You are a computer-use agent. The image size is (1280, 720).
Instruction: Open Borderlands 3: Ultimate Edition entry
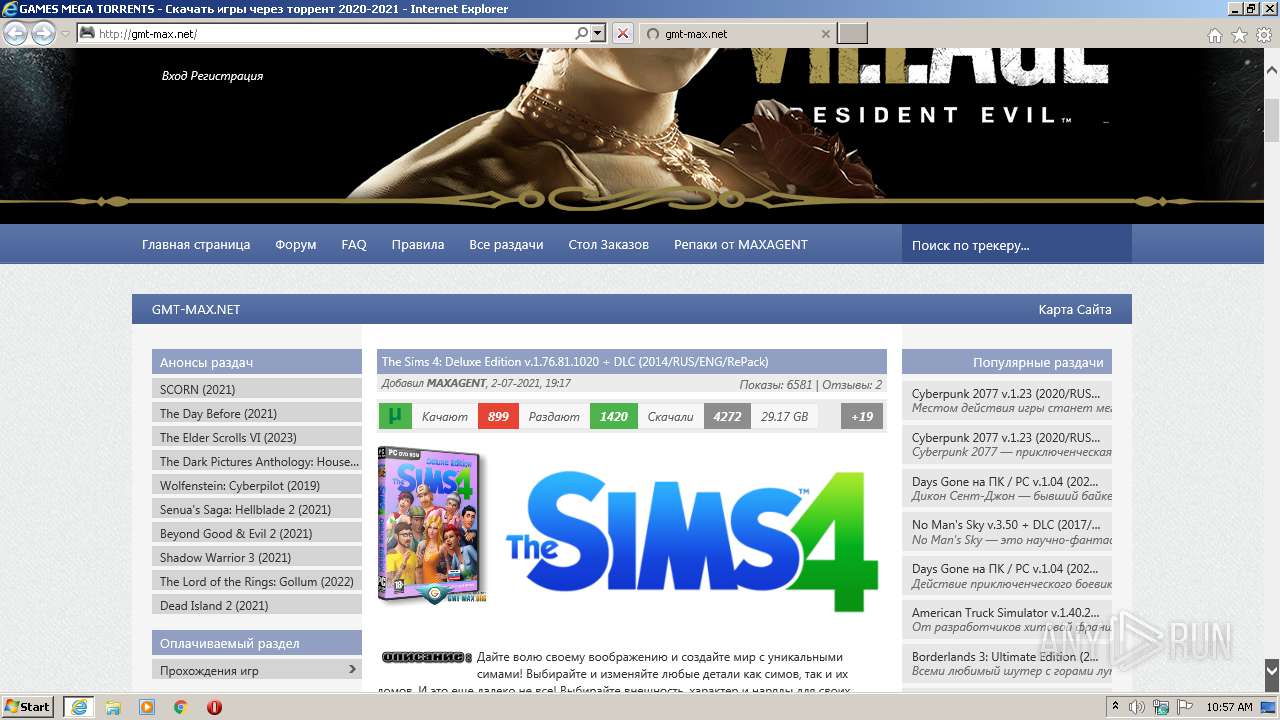1007,663
